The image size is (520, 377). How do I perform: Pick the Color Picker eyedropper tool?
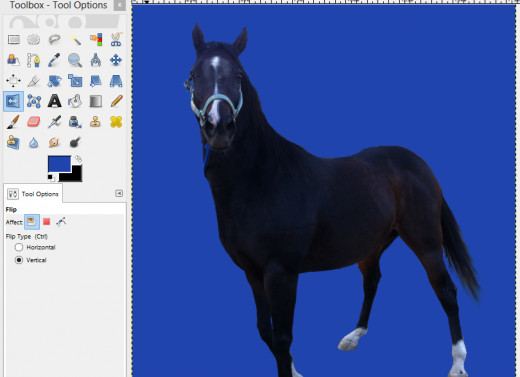click(54, 60)
